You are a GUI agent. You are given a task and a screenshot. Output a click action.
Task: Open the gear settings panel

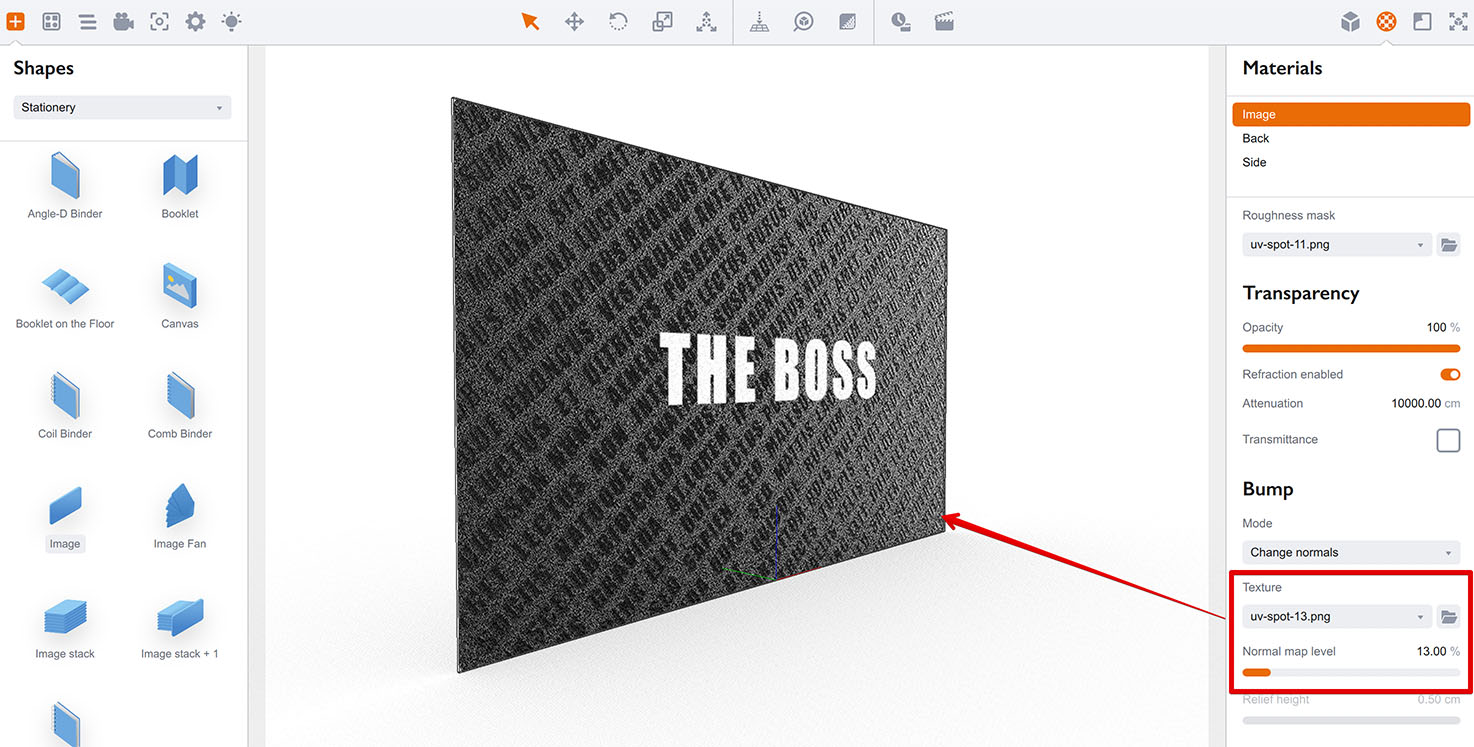[195, 21]
